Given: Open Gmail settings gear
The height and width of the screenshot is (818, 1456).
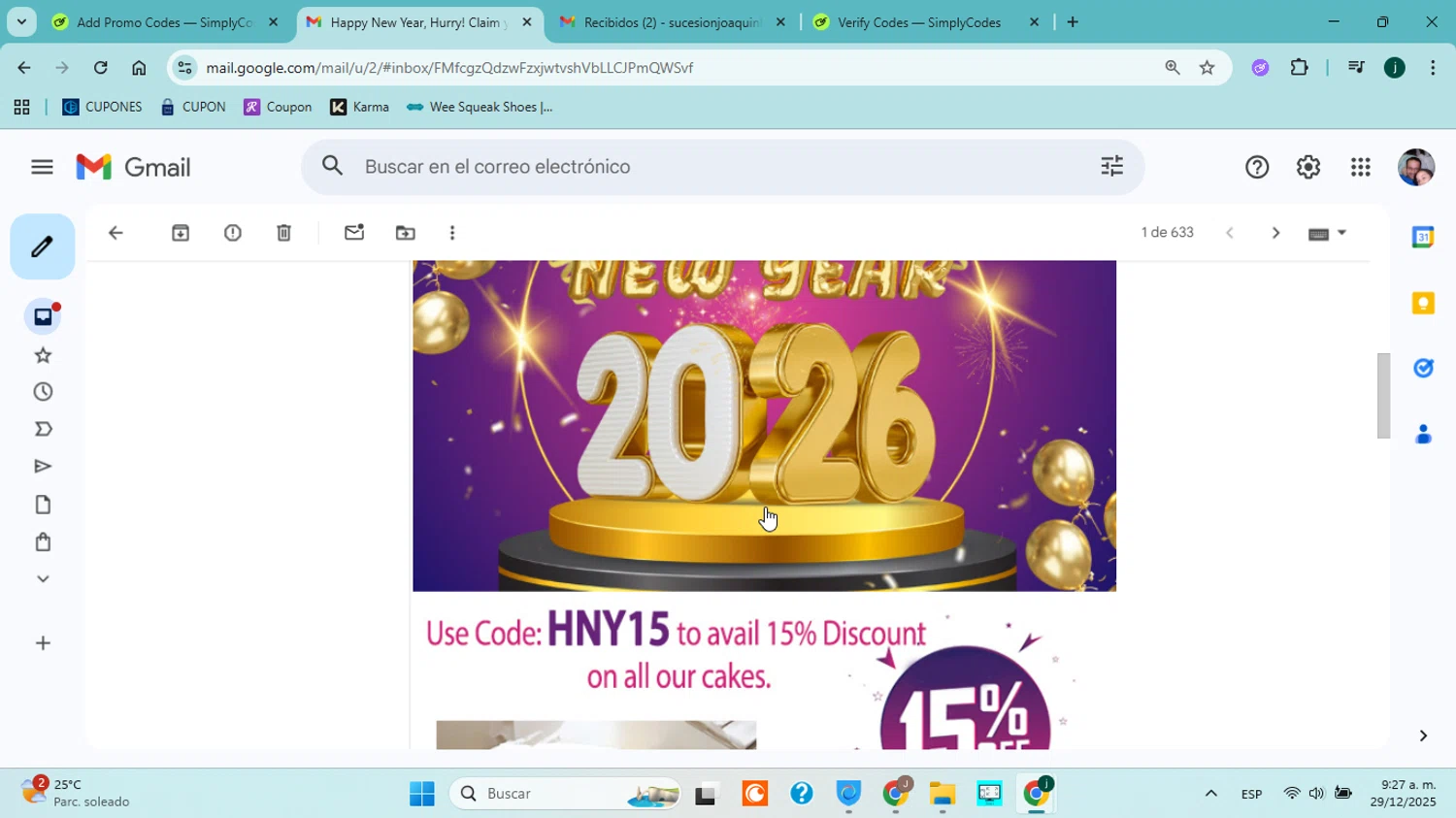Looking at the screenshot, I should click(1308, 167).
